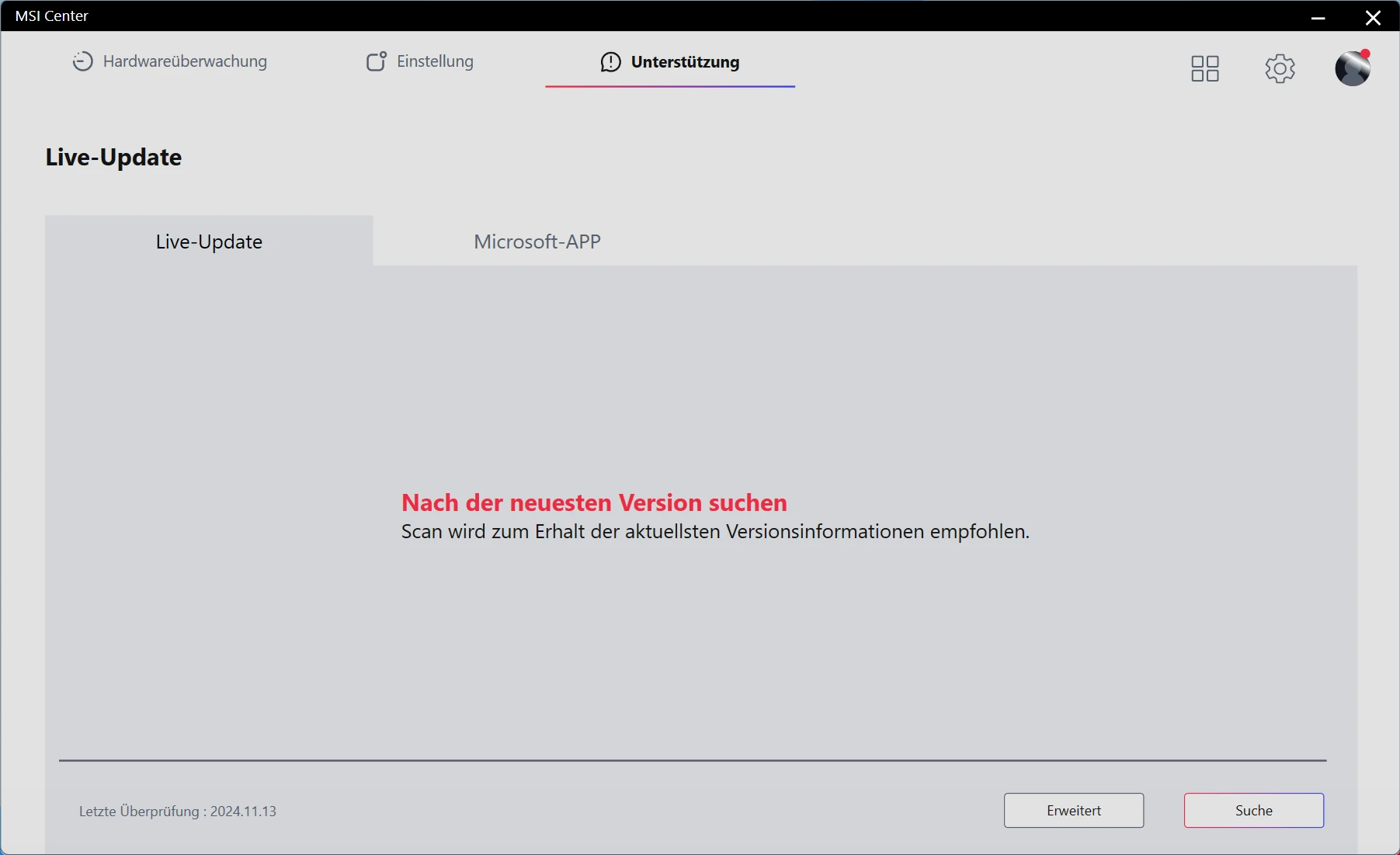Viewport: 1400px width, 855px height.
Task: Go to the Einstellung tab label
Action: (435, 61)
